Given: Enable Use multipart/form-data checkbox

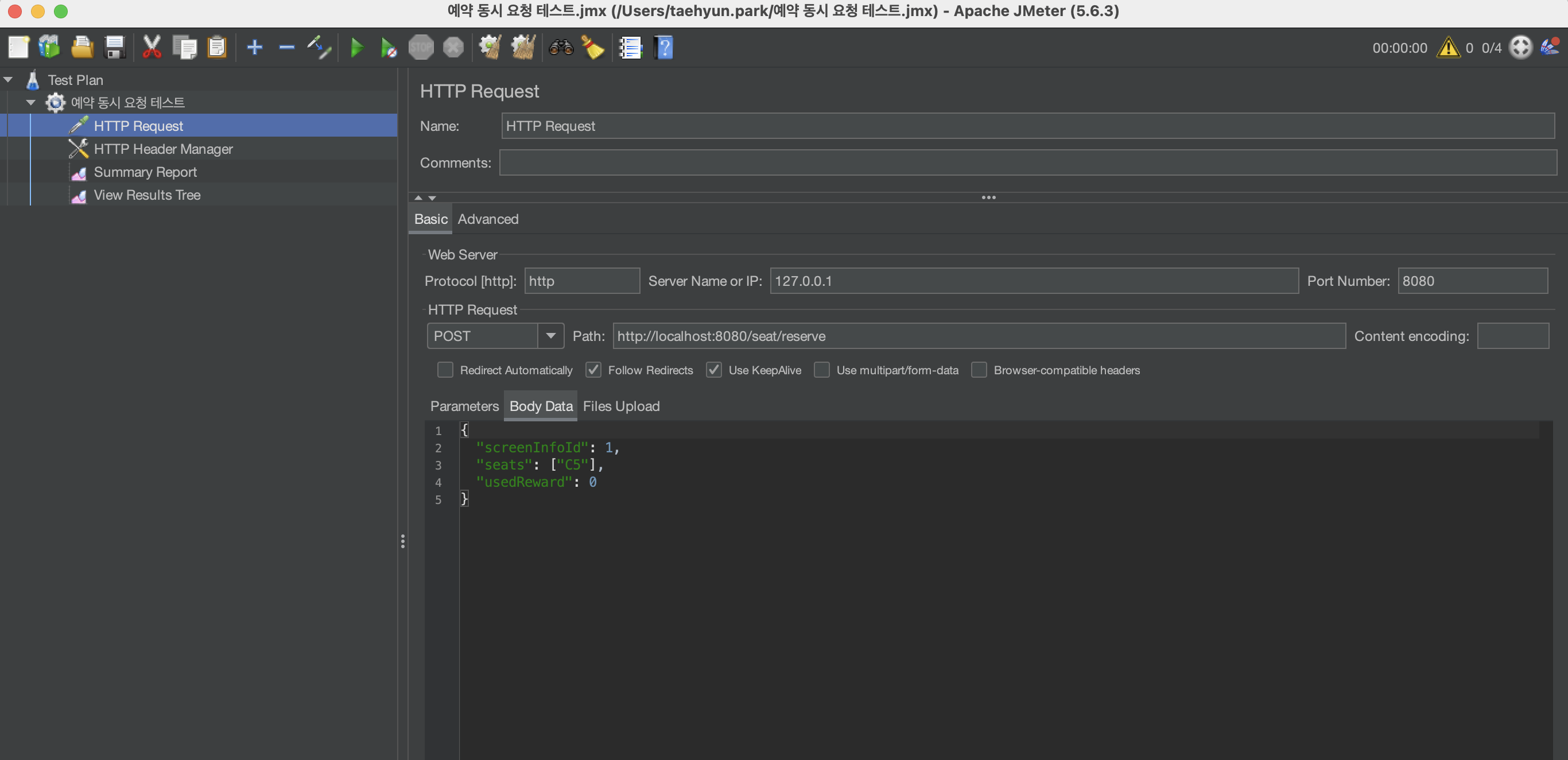Looking at the screenshot, I should click(821, 370).
